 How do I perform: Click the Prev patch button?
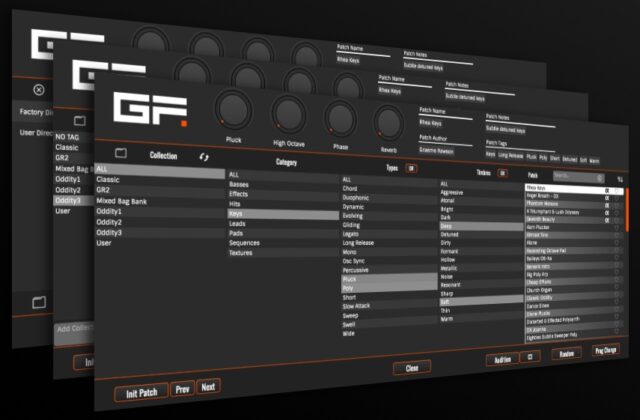pos(182,389)
